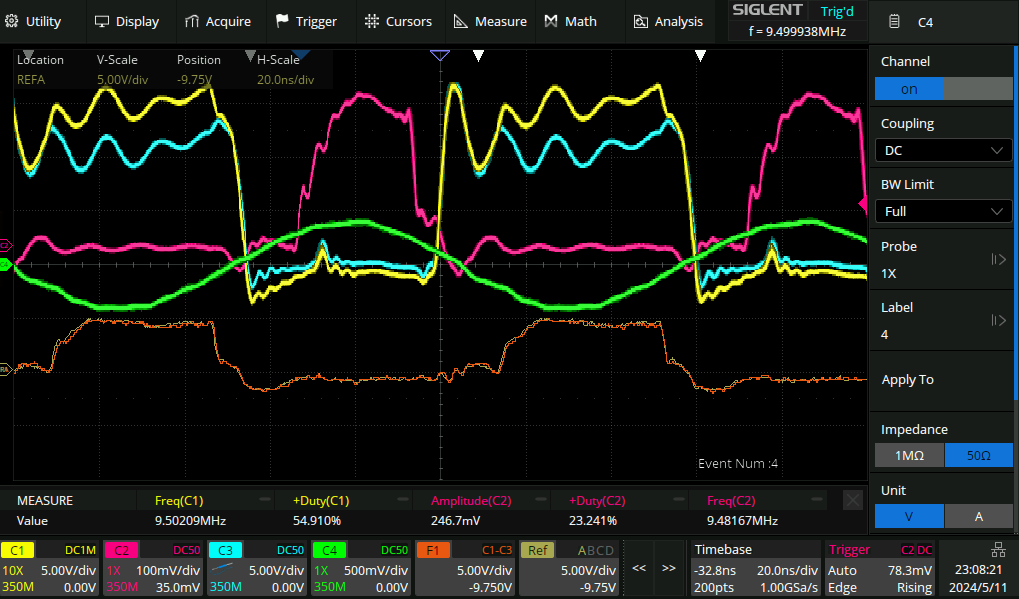
Task: Set unit to A (amperes)
Action: click(x=978, y=516)
